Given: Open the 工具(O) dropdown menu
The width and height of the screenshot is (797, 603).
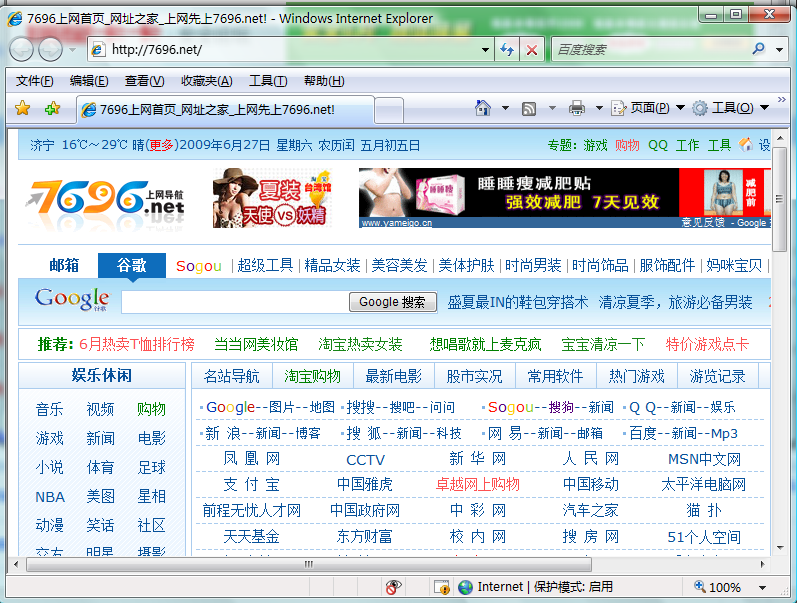Looking at the screenshot, I should pos(730,108).
